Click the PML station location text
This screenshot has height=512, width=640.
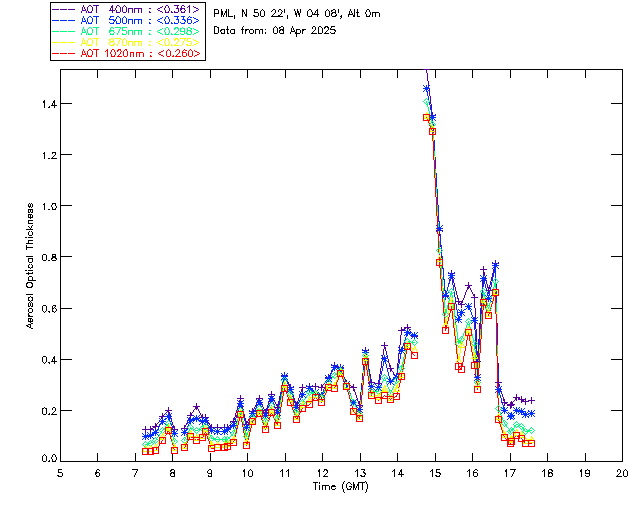click(x=297, y=14)
